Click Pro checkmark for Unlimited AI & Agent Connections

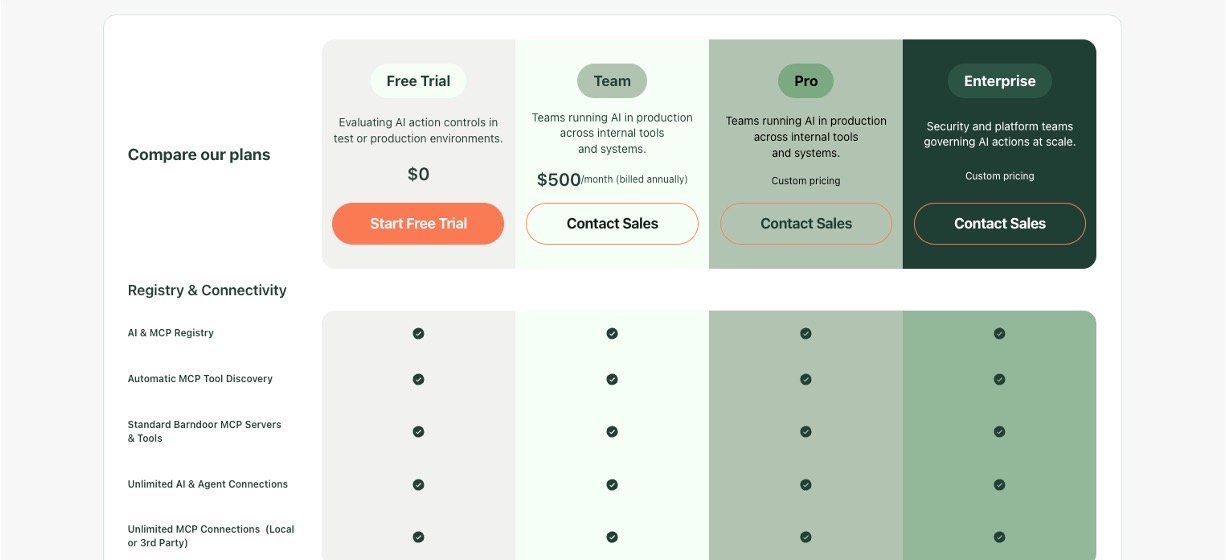[806, 485]
